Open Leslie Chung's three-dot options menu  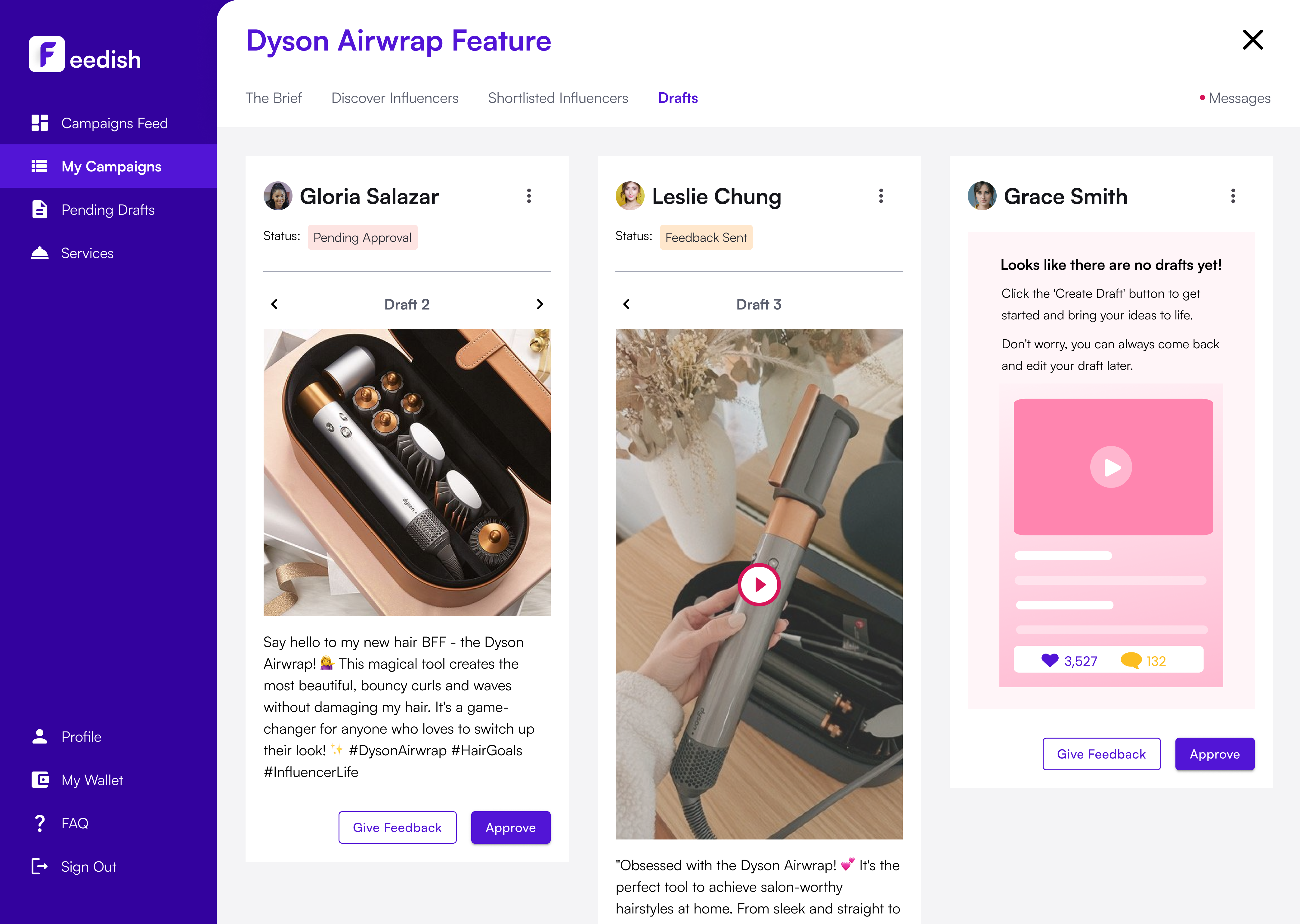click(x=881, y=196)
